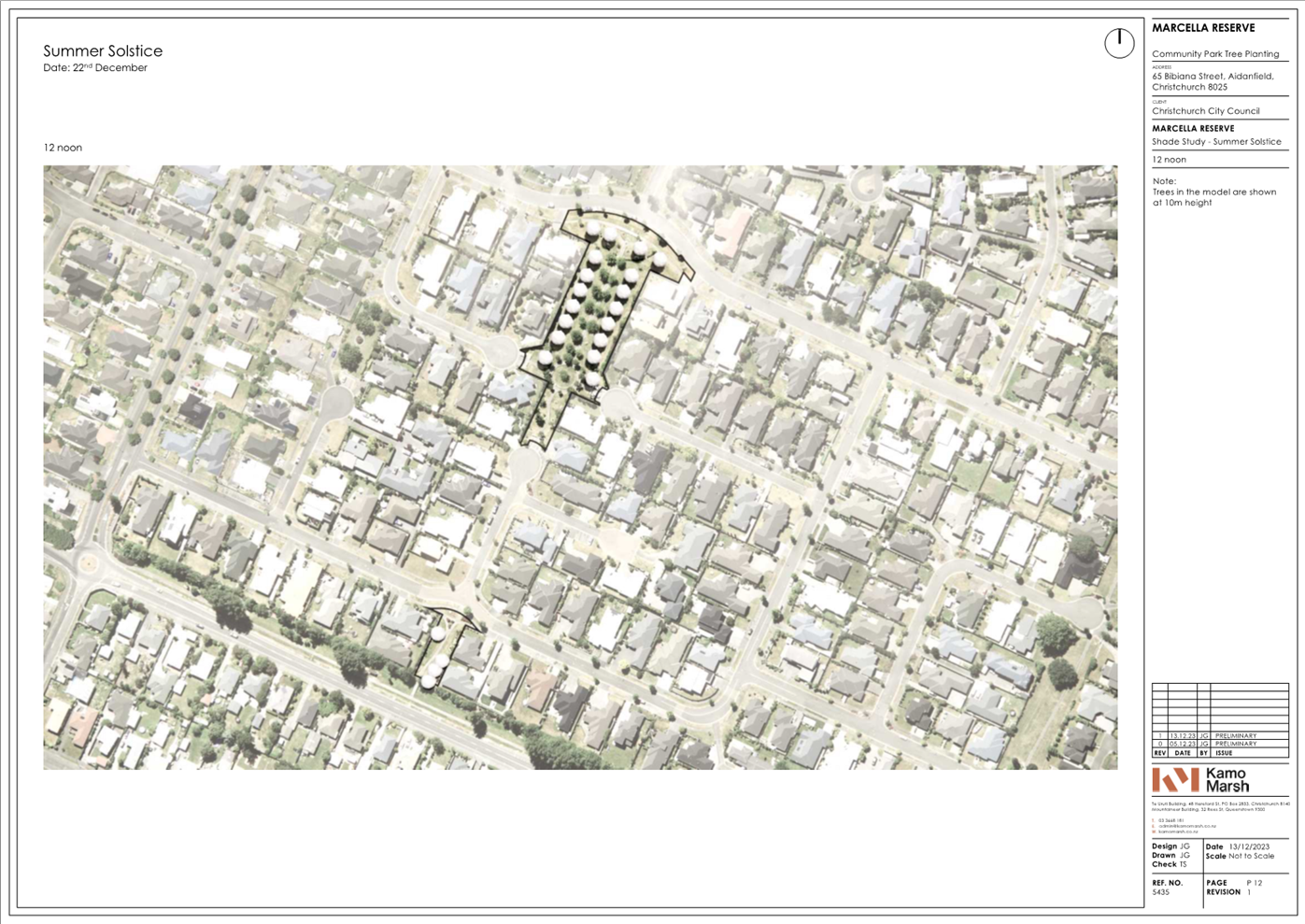Viewport: 1305px width, 924px height.
Task: Click the "Check TS" entry
Action: click(1169, 864)
